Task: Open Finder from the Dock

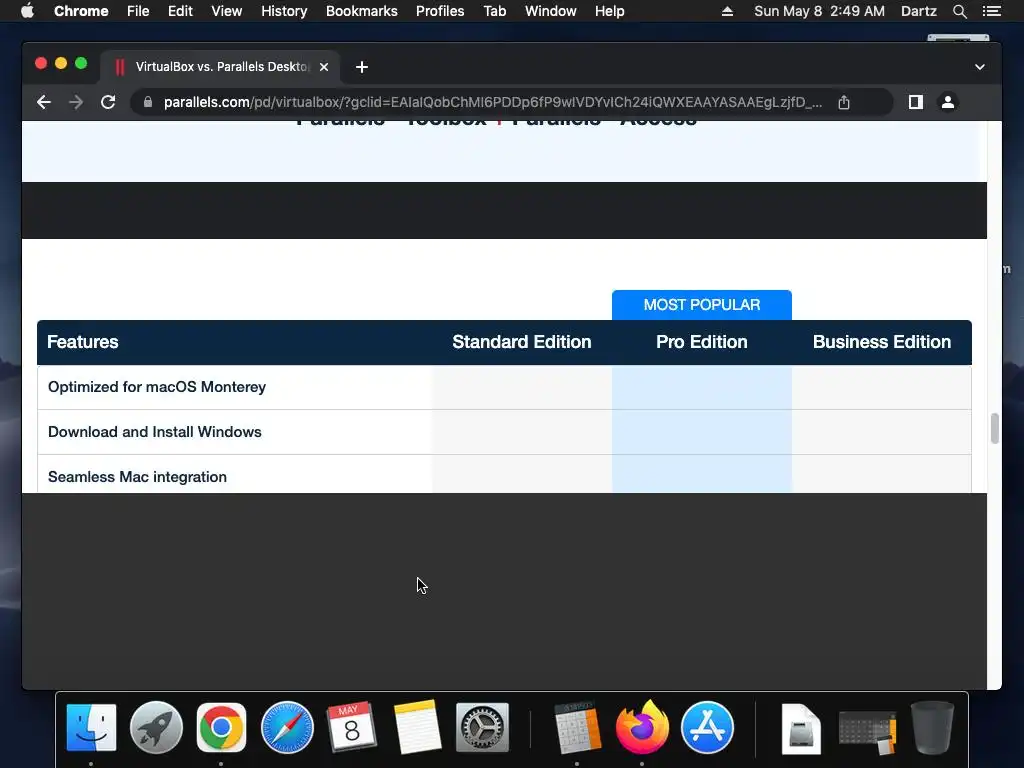Action: (x=91, y=728)
